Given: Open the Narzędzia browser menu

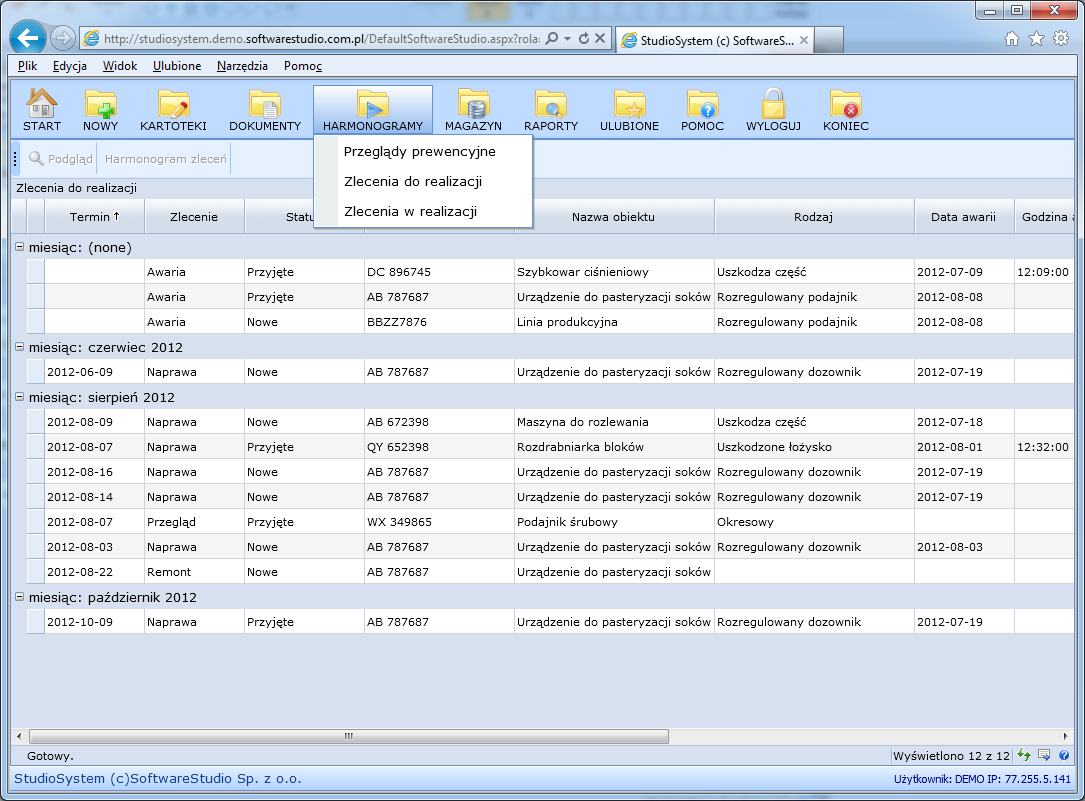Looking at the screenshot, I should pos(245,66).
